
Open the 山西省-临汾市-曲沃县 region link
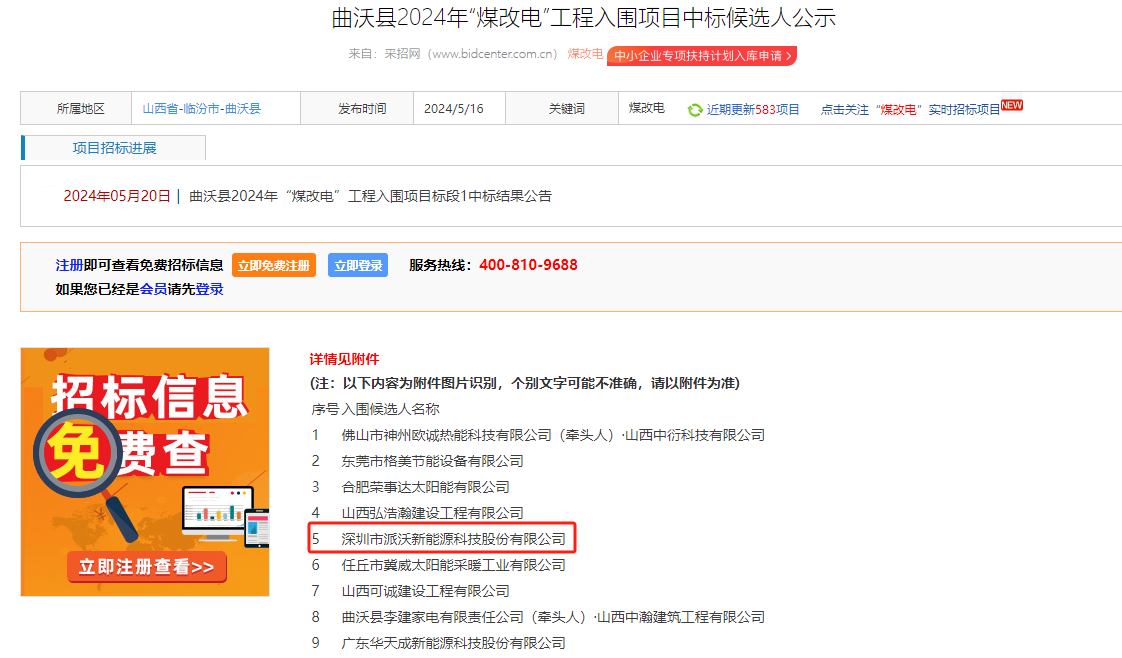[201, 109]
